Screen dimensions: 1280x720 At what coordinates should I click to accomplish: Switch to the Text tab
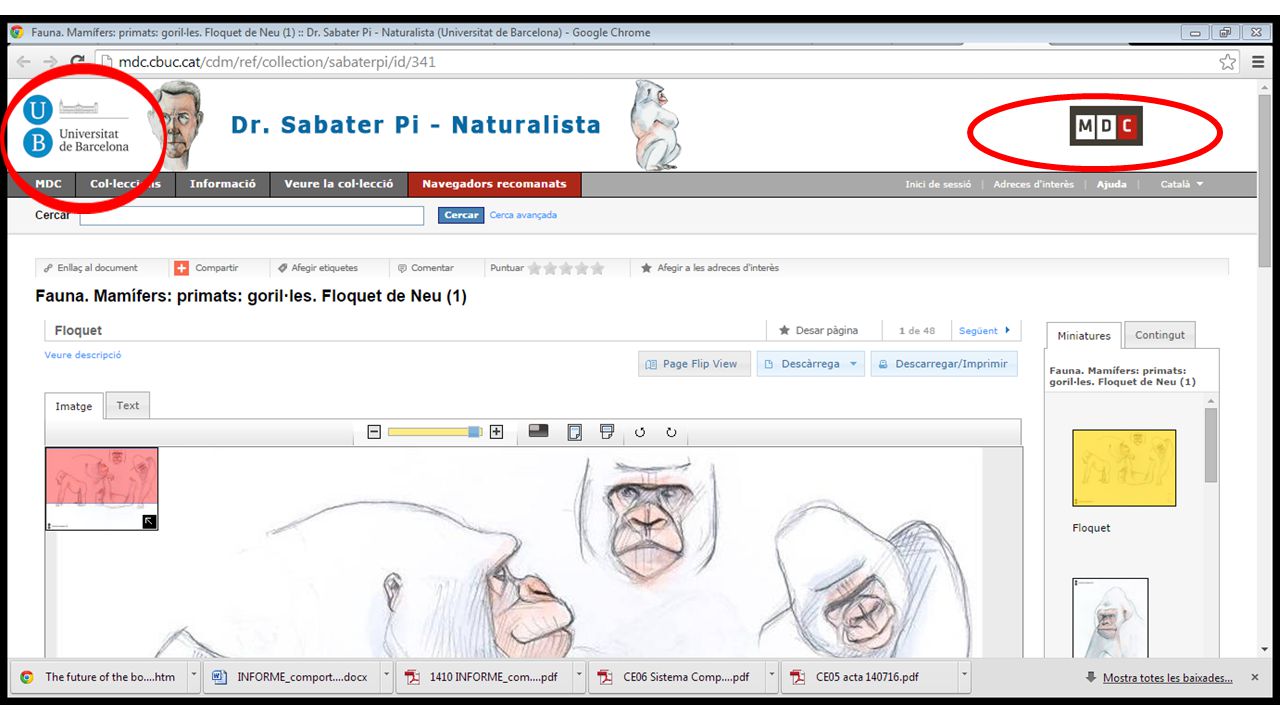[x=128, y=405]
